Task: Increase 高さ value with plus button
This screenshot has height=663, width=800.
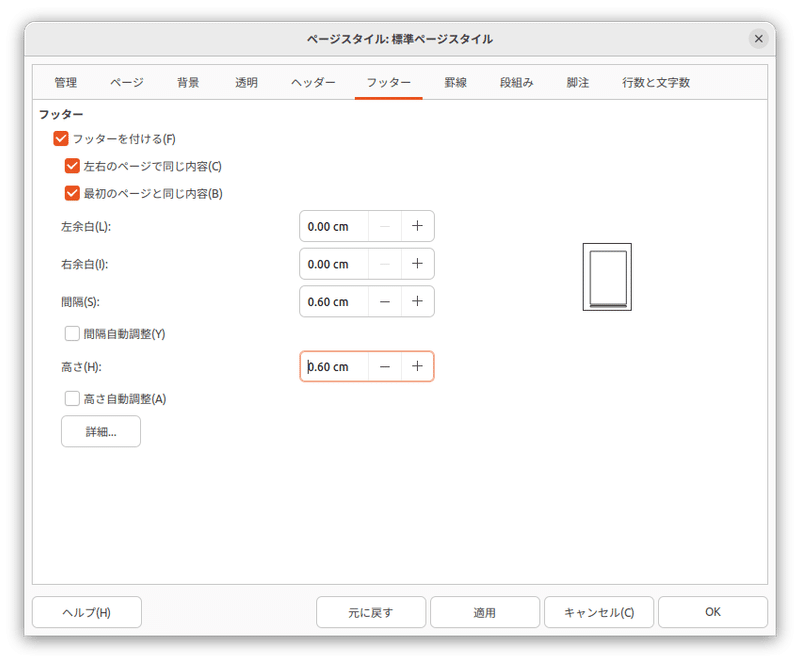Action: point(417,366)
